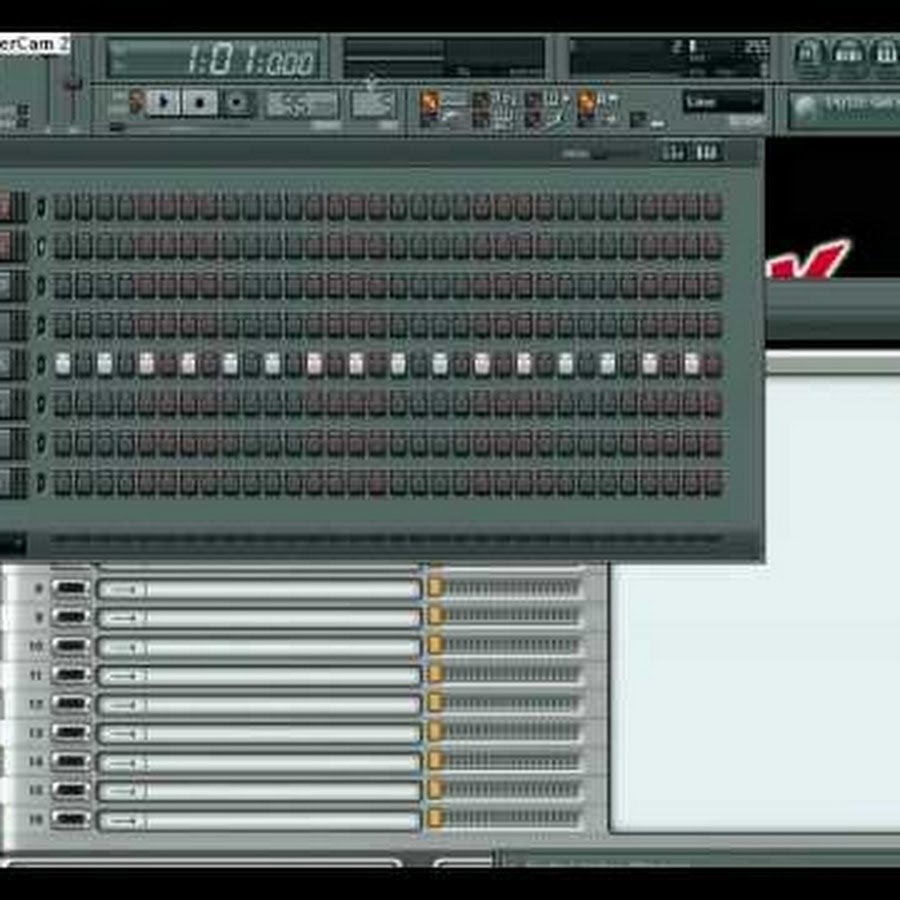
Task: Click the track 16 routing button
Action: tap(70, 820)
